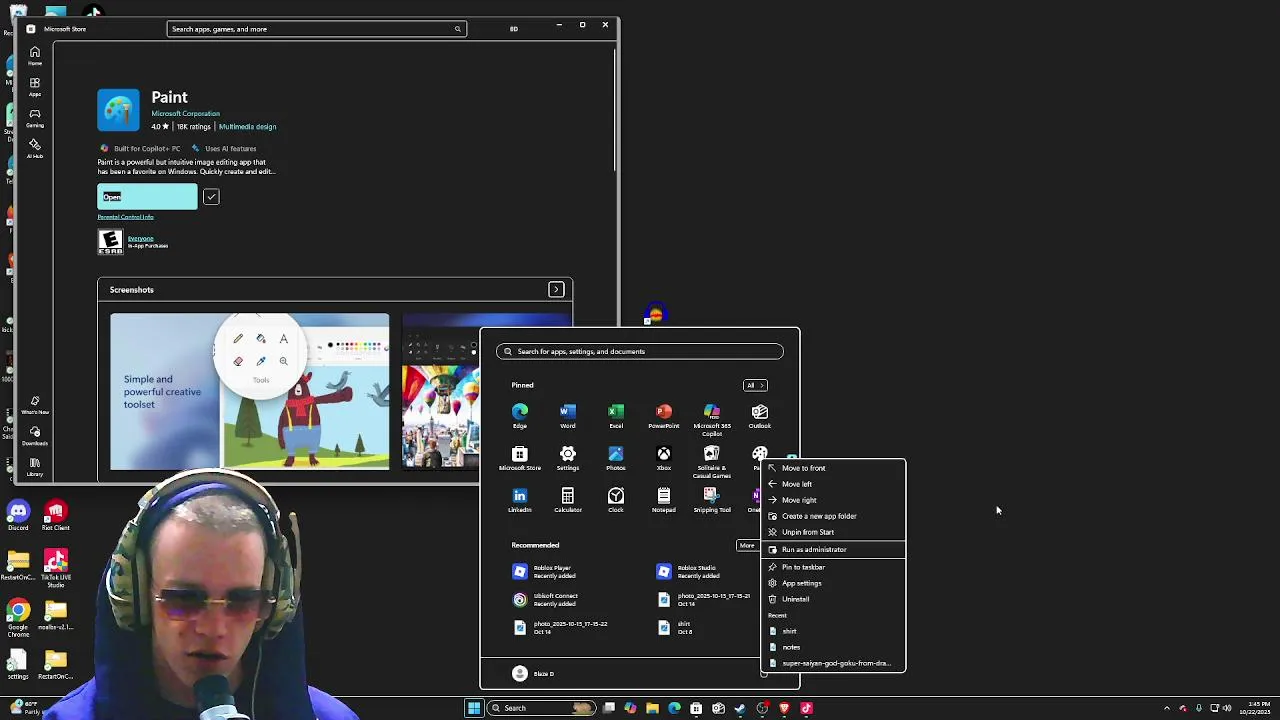Open Microsoft Corporation publisher link
The height and width of the screenshot is (720, 1280).
coord(185,114)
